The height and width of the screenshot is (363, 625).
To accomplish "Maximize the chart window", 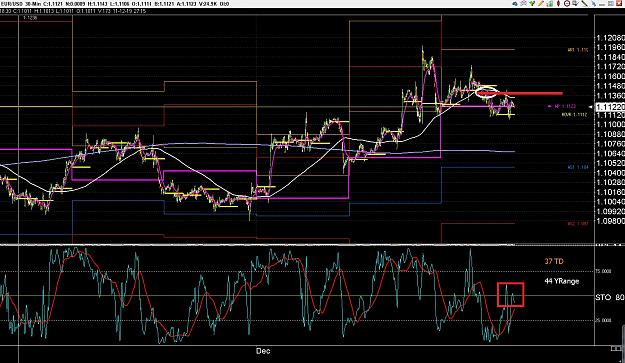I will [611, 4].
